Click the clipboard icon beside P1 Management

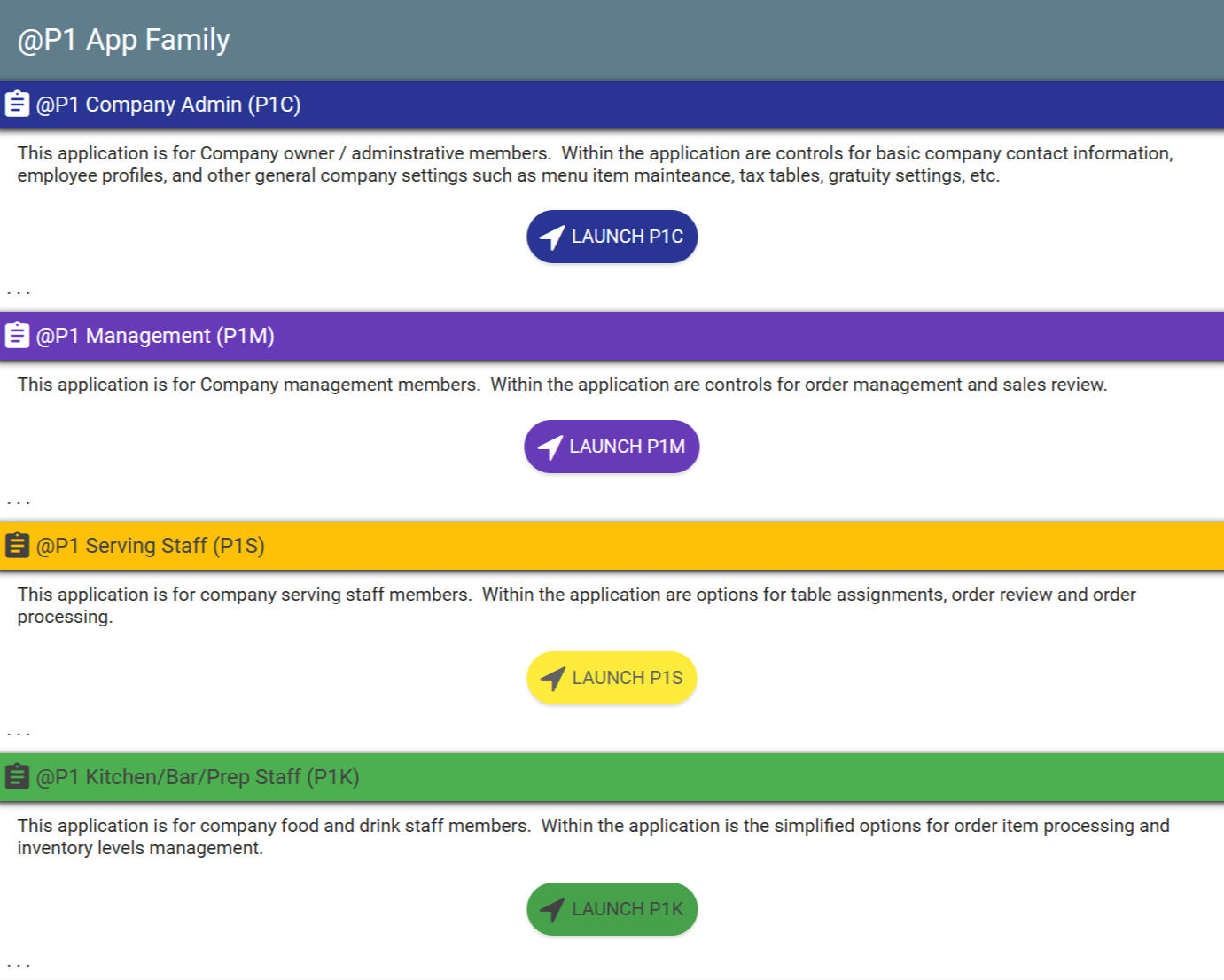[x=17, y=336]
